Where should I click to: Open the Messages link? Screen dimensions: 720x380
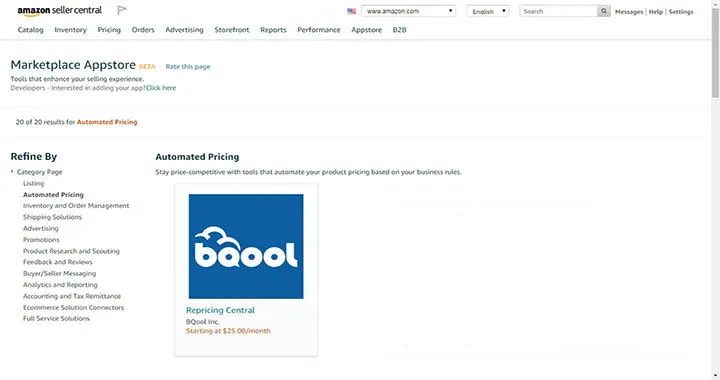[629, 12]
